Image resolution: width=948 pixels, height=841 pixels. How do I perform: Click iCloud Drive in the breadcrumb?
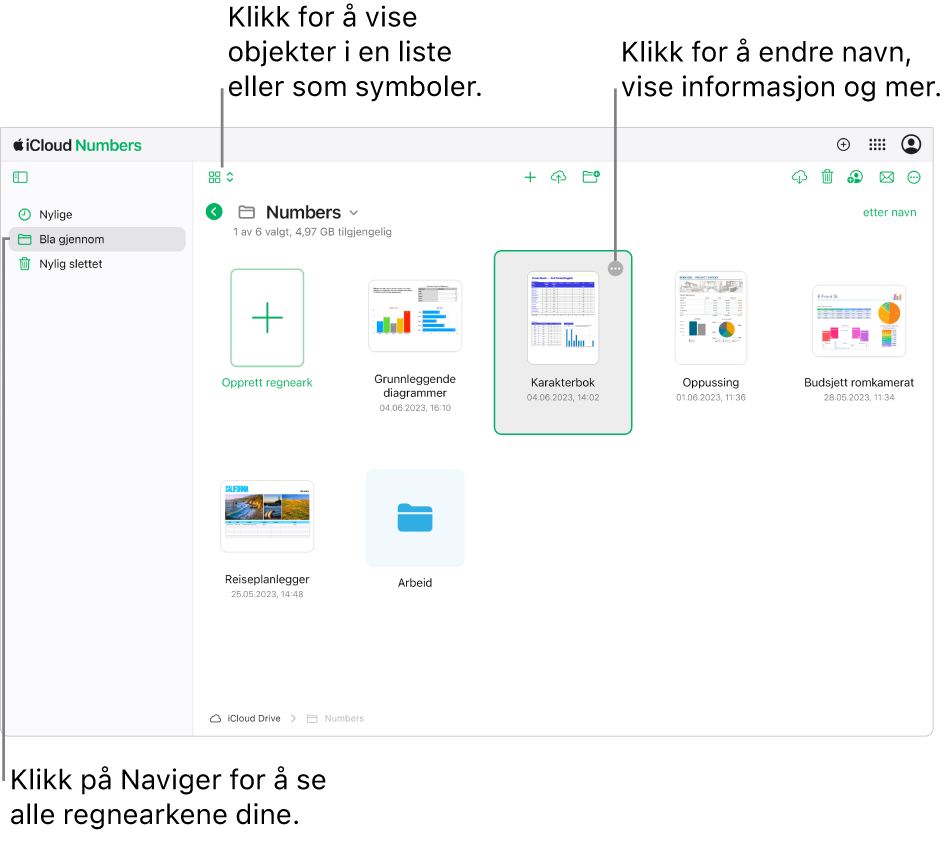245,718
